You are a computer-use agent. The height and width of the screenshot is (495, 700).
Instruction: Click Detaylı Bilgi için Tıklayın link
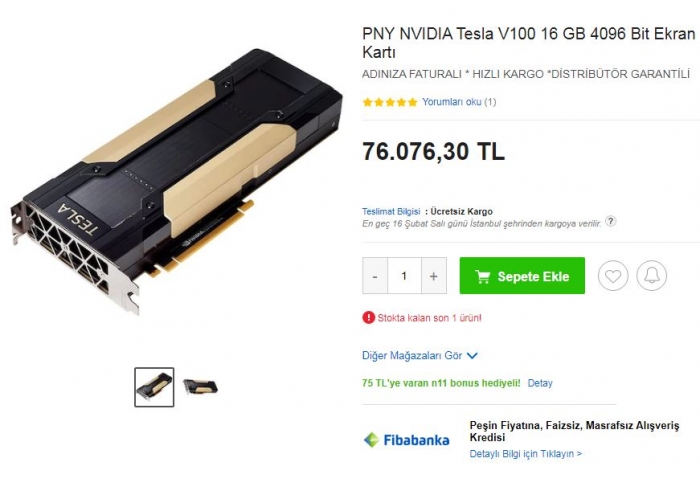click(x=525, y=453)
